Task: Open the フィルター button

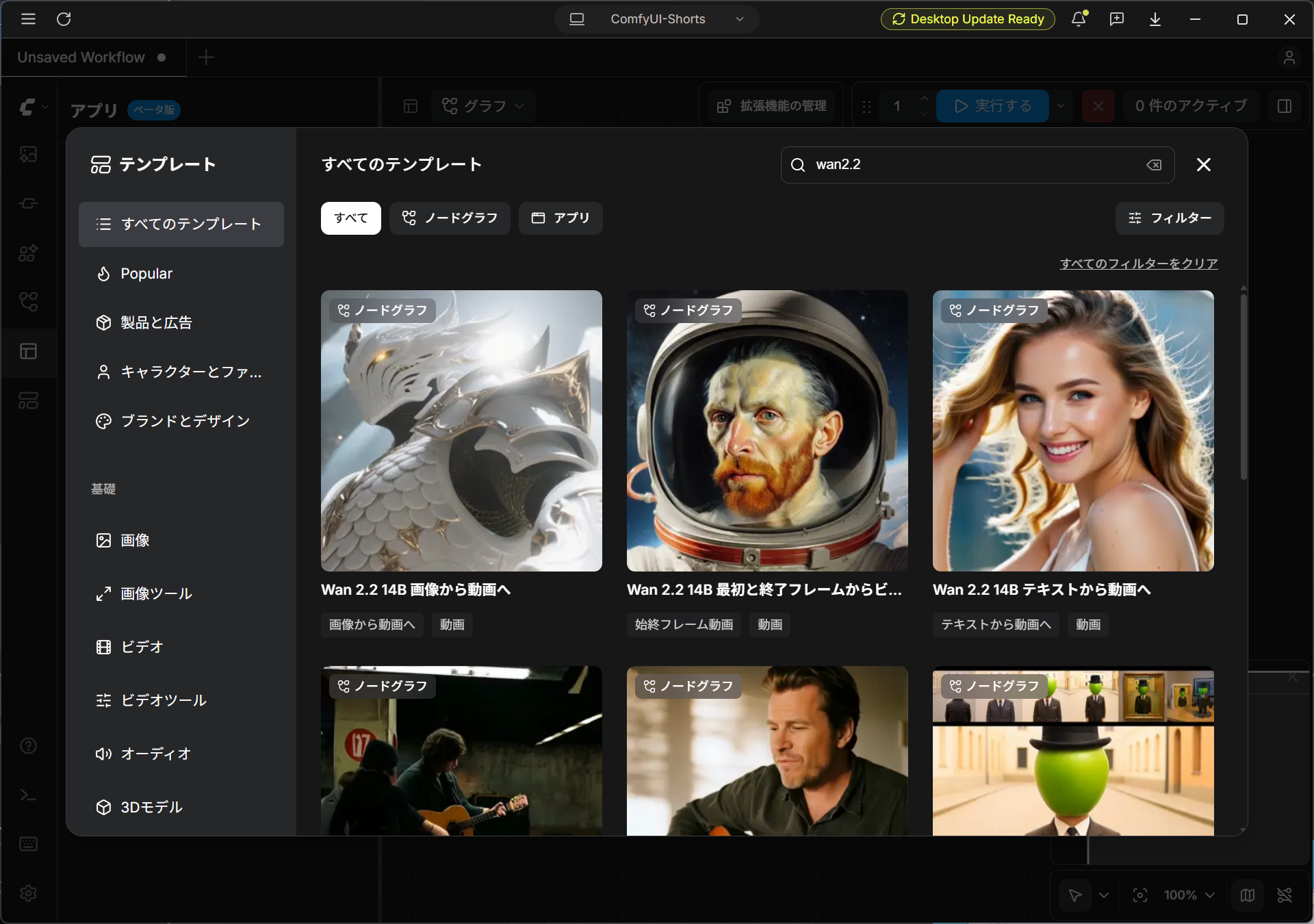Action: (1170, 218)
